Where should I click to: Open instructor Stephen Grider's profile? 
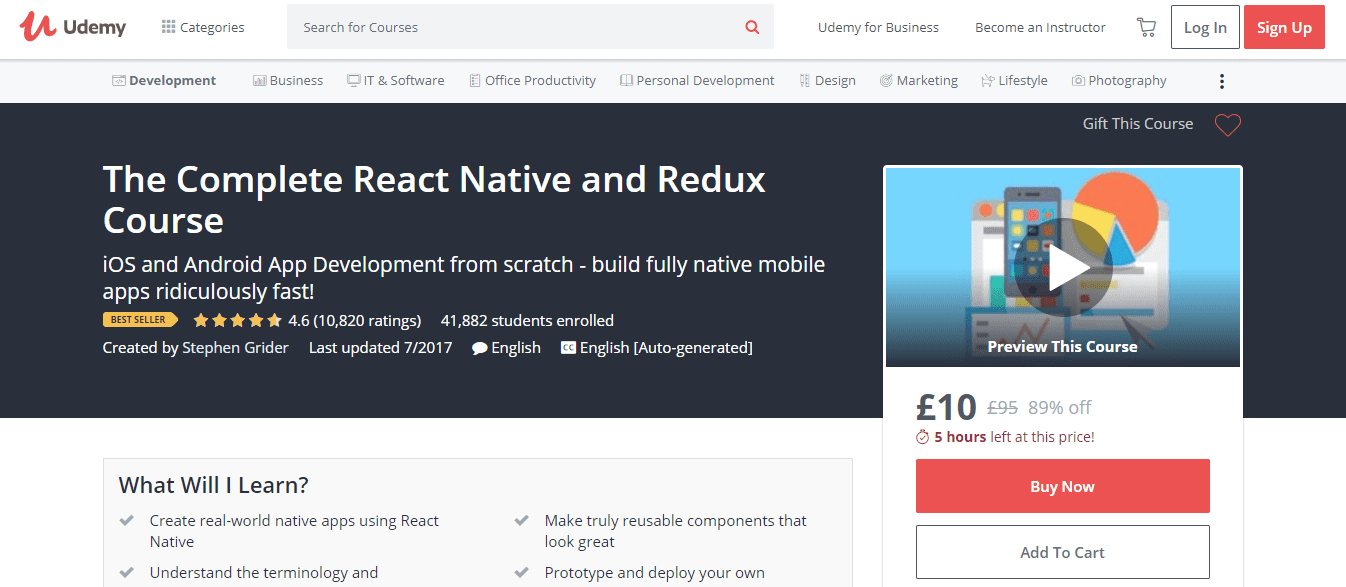[235, 348]
